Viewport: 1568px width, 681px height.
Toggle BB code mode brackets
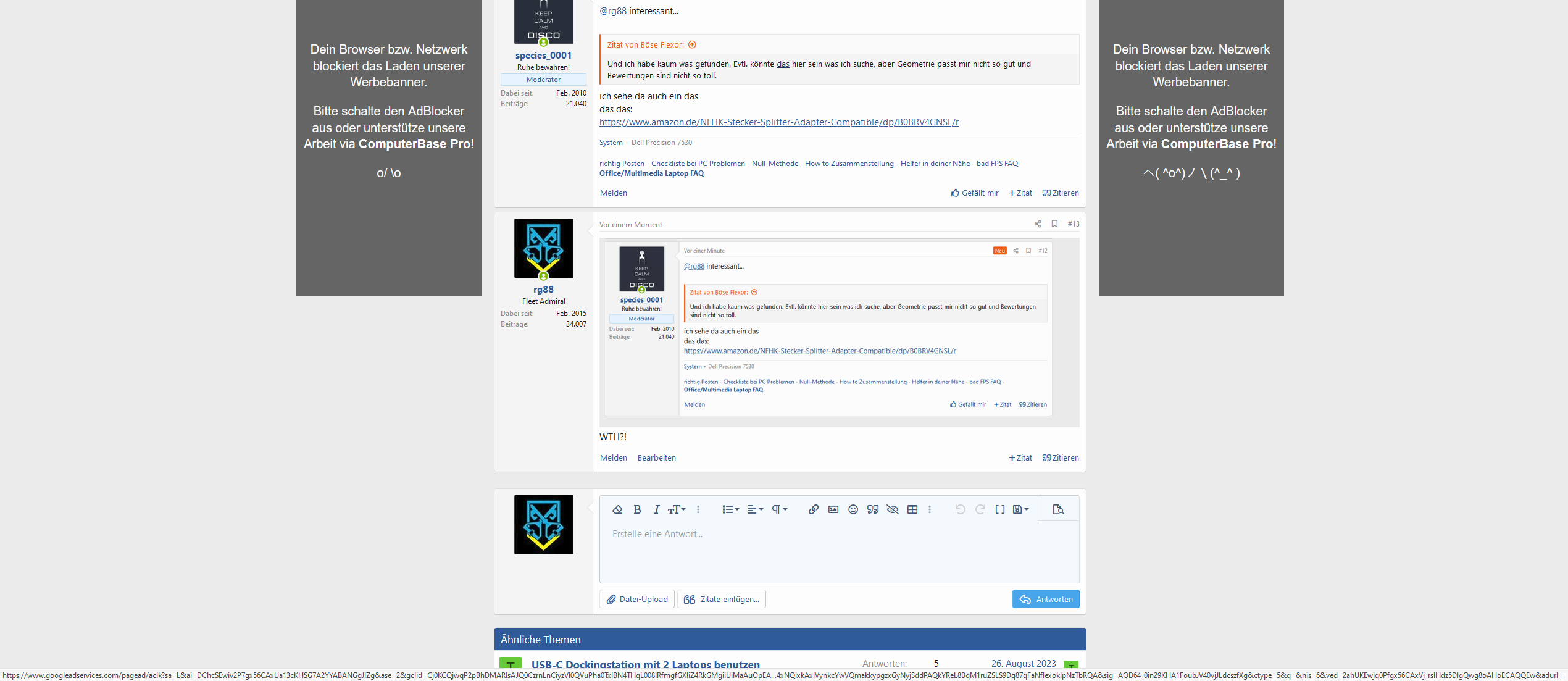click(999, 509)
